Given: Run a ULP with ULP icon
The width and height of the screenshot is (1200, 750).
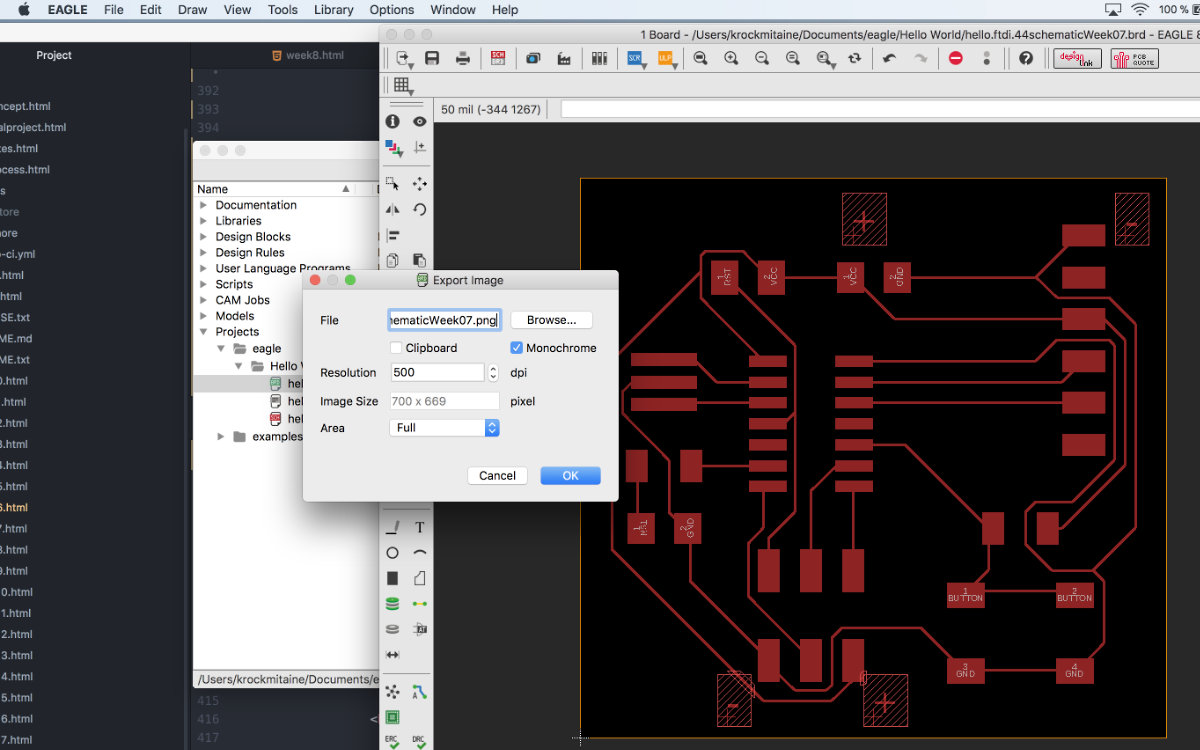Looking at the screenshot, I should 666,58.
